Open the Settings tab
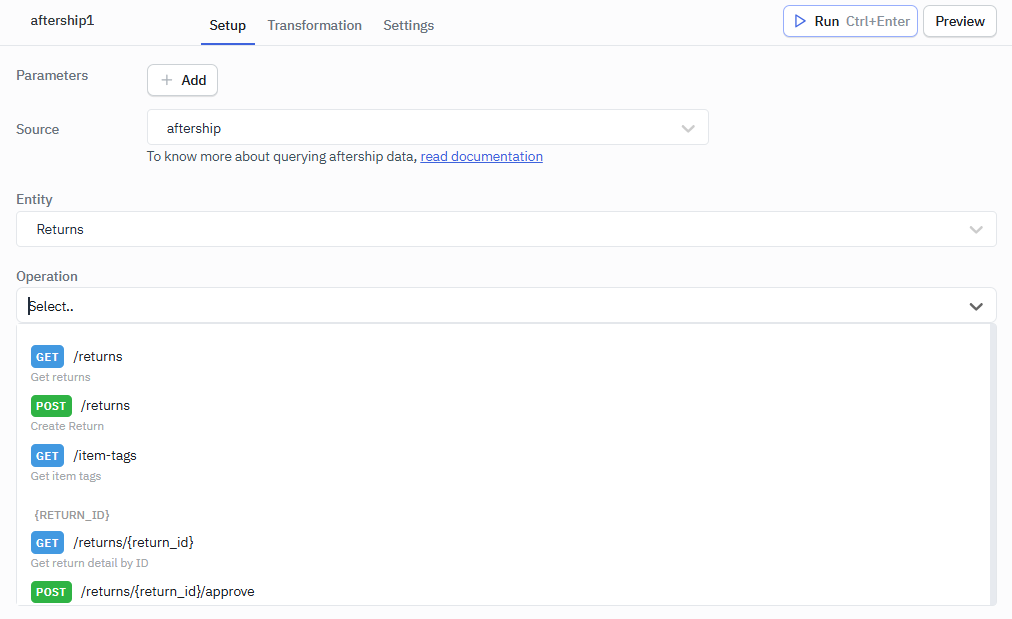The height and width of the screenshot is (619, 1012). 409,25
